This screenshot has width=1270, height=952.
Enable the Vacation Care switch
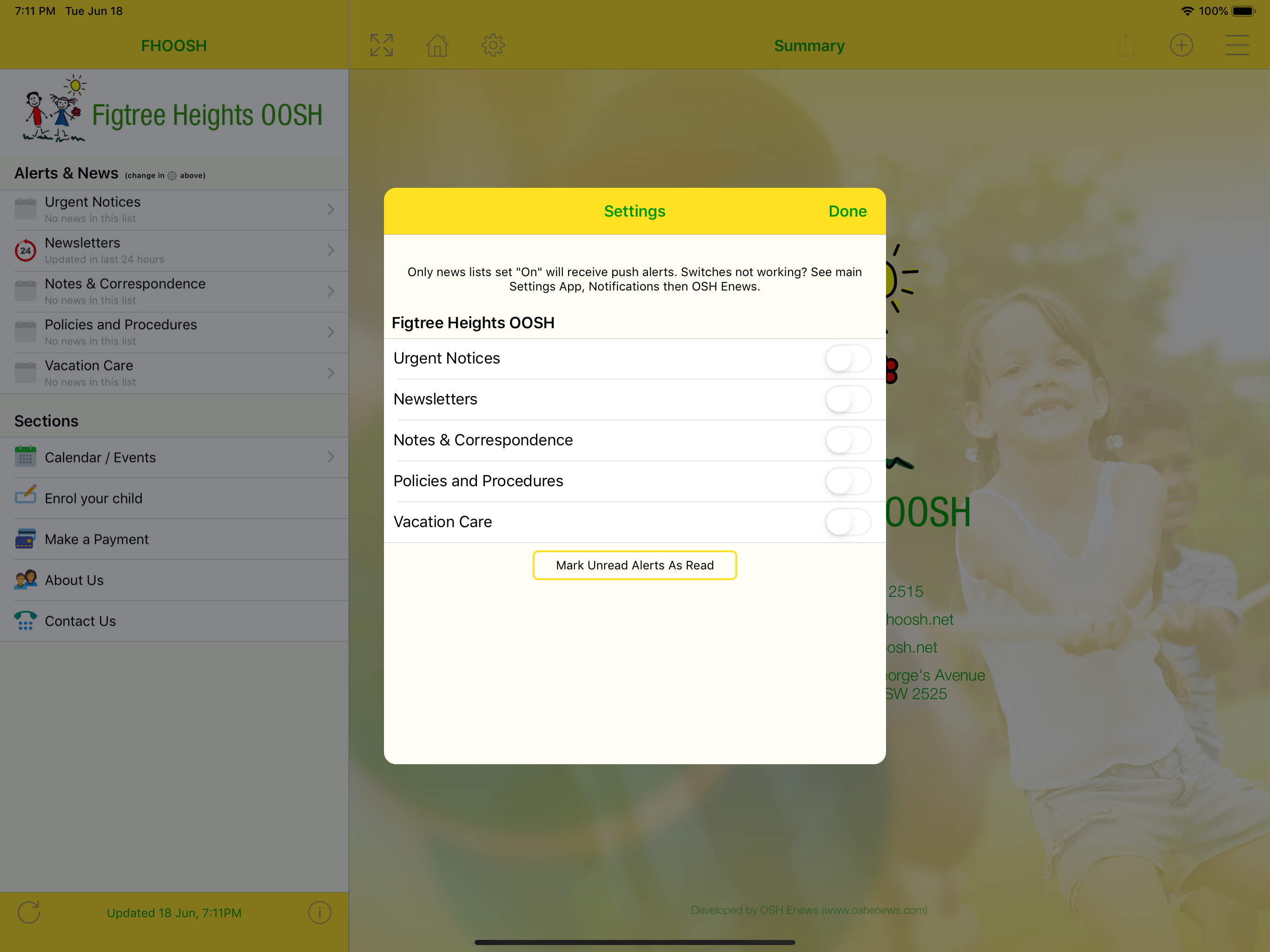tap(847, 522)
